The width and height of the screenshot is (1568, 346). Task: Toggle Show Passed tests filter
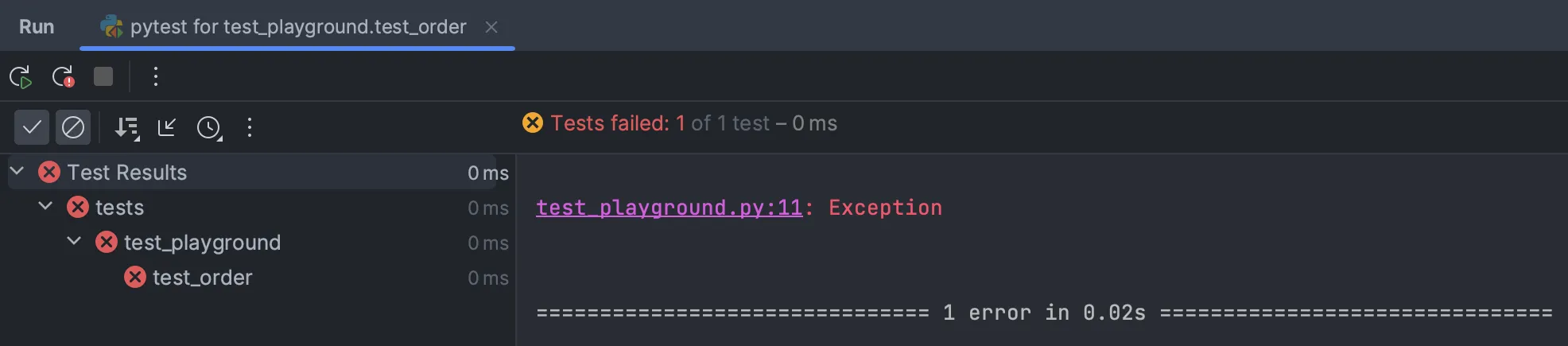[32, 127]
